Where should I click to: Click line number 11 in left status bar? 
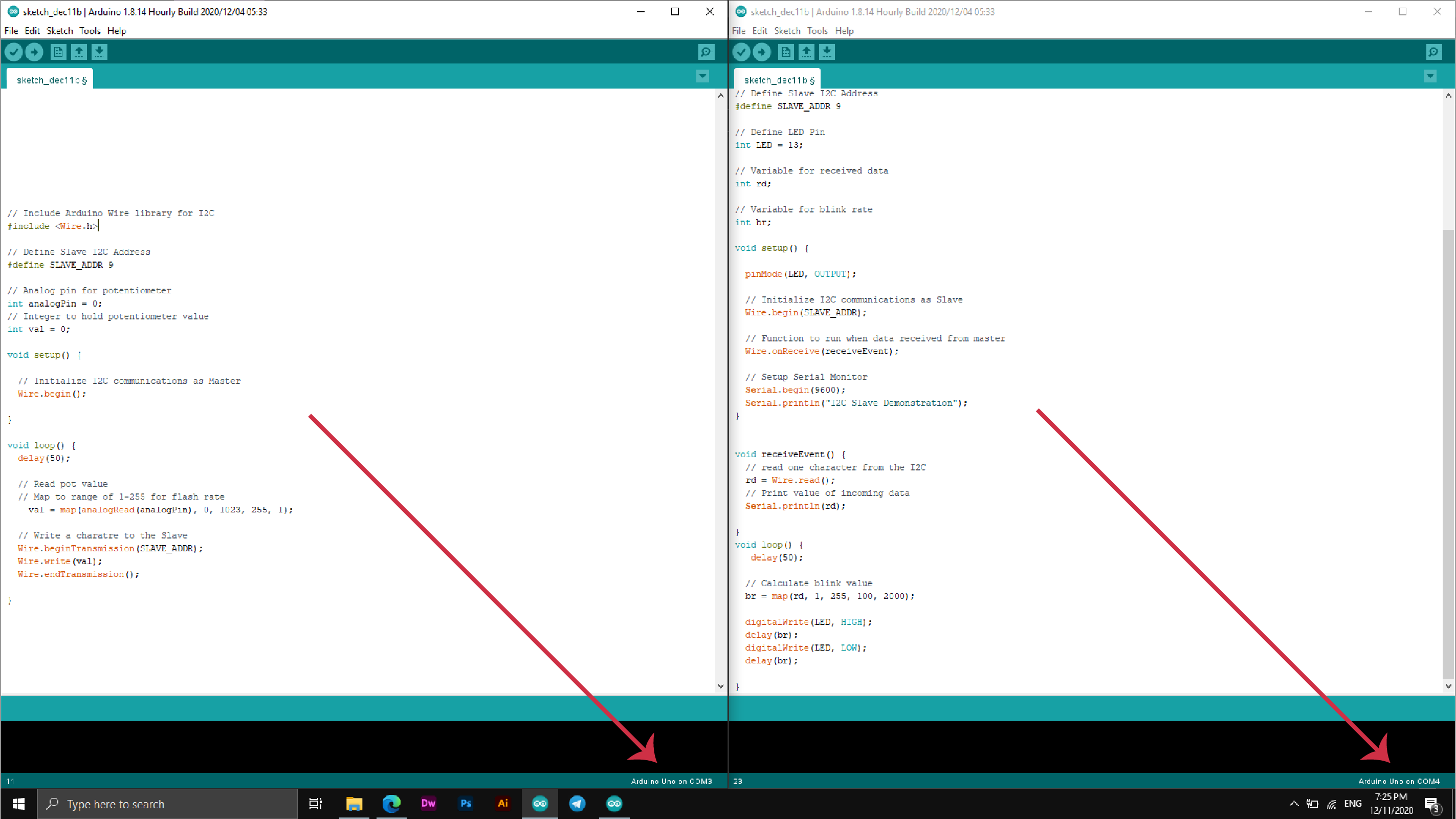(10, 781)
